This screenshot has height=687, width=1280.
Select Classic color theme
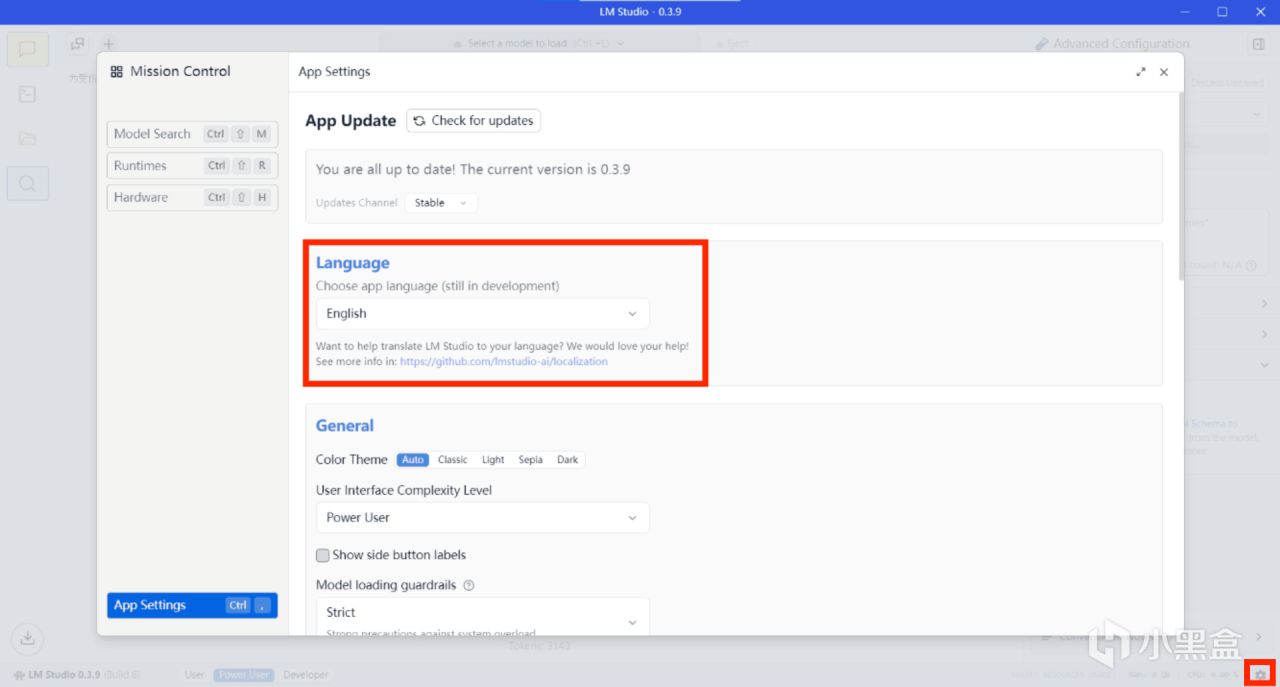453,460
